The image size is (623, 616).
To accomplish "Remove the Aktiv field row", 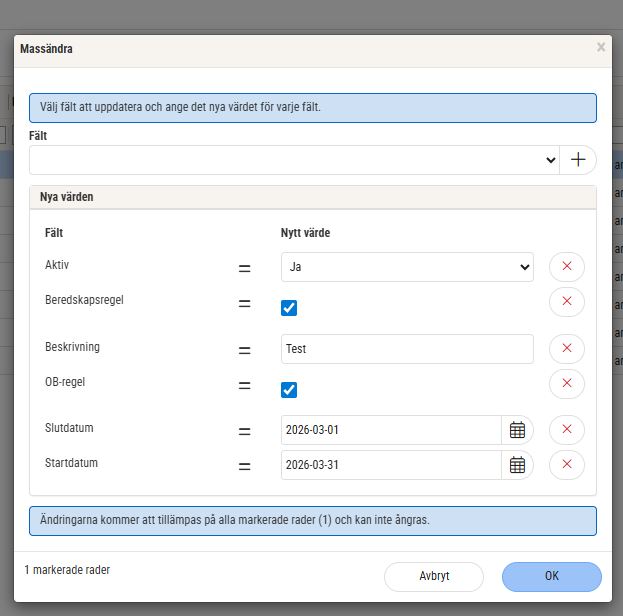I will [566, 267].
